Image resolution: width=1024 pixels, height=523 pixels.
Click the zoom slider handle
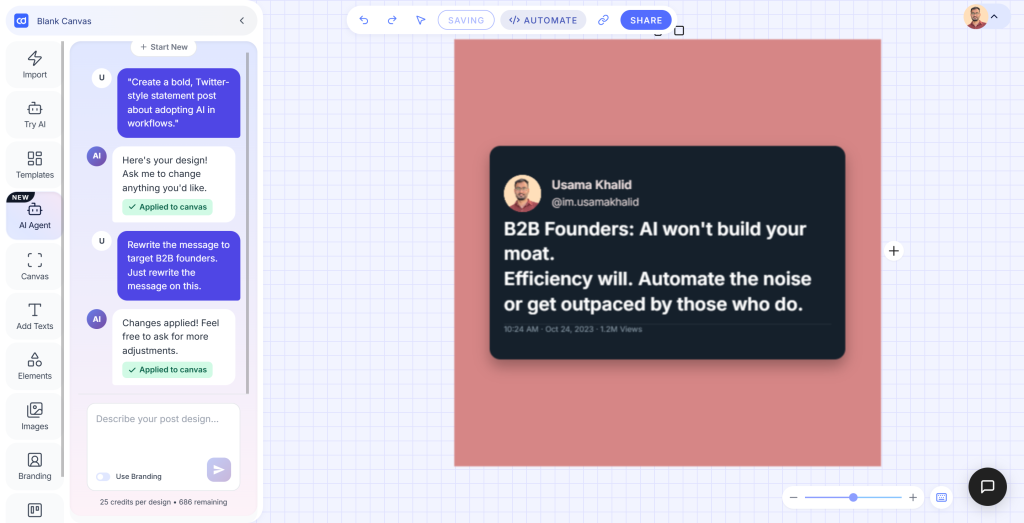click(853, 498)
